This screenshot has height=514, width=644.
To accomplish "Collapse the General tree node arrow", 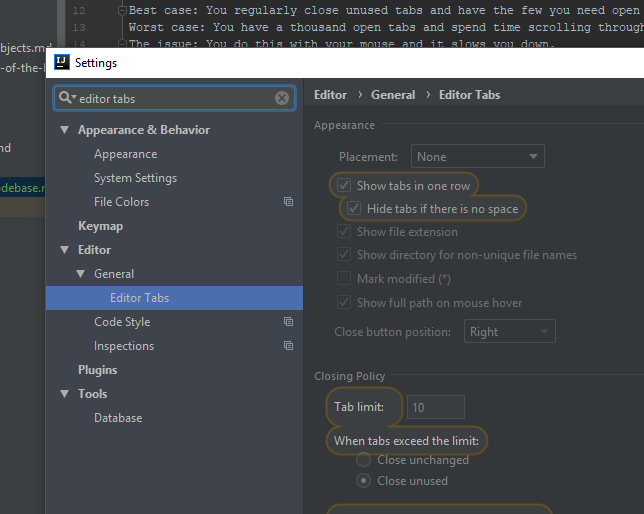I will coord(81,274).
